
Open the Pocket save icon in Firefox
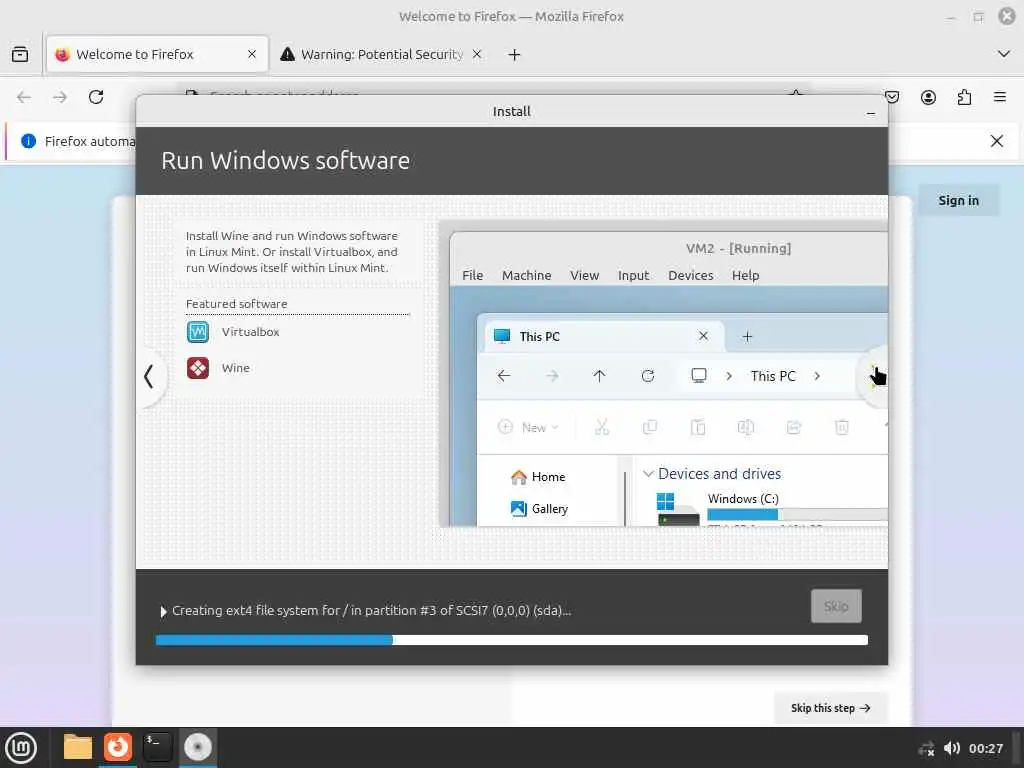(892, 97)
